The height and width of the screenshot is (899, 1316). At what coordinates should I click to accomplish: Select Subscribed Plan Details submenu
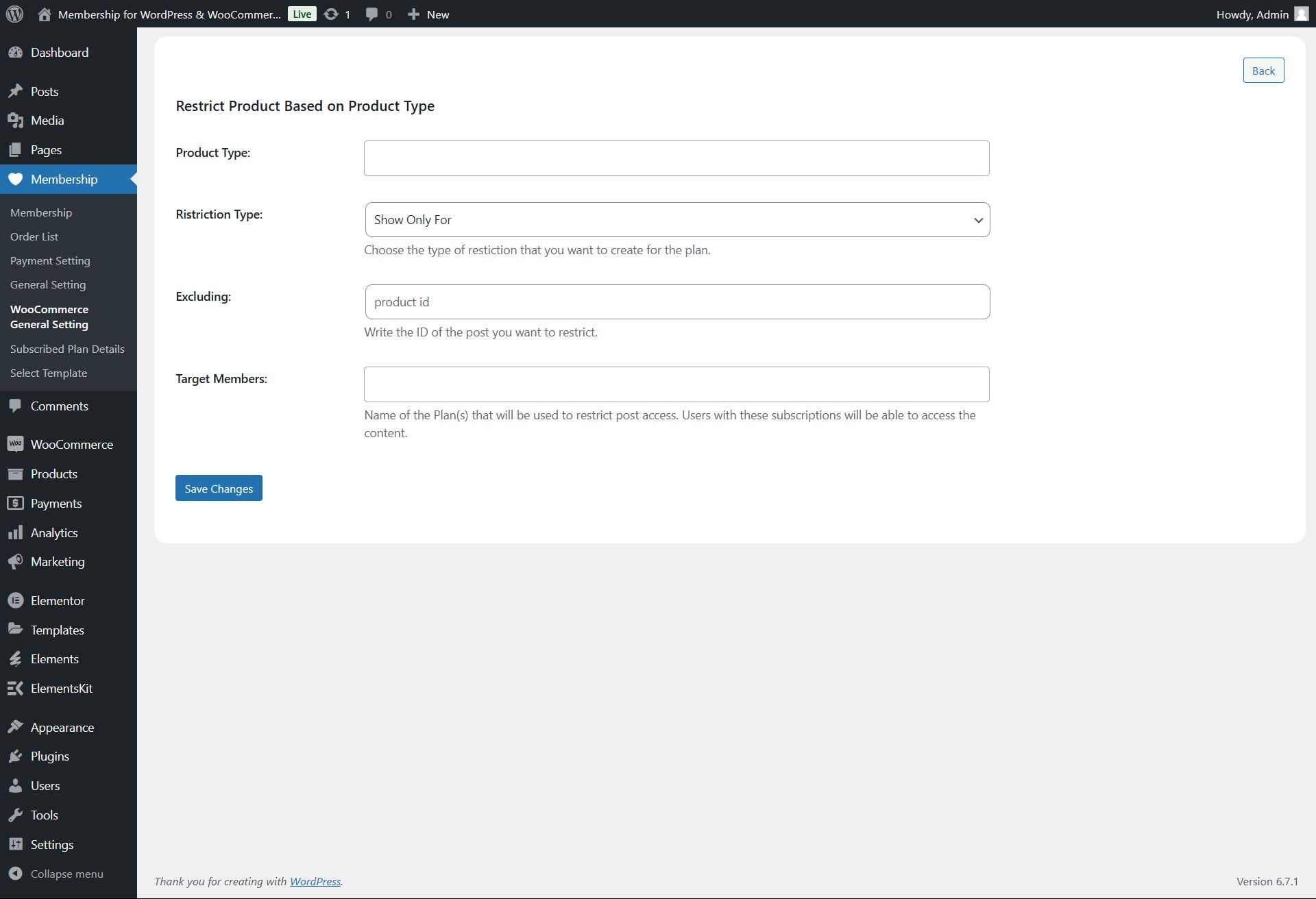[67, 349]
